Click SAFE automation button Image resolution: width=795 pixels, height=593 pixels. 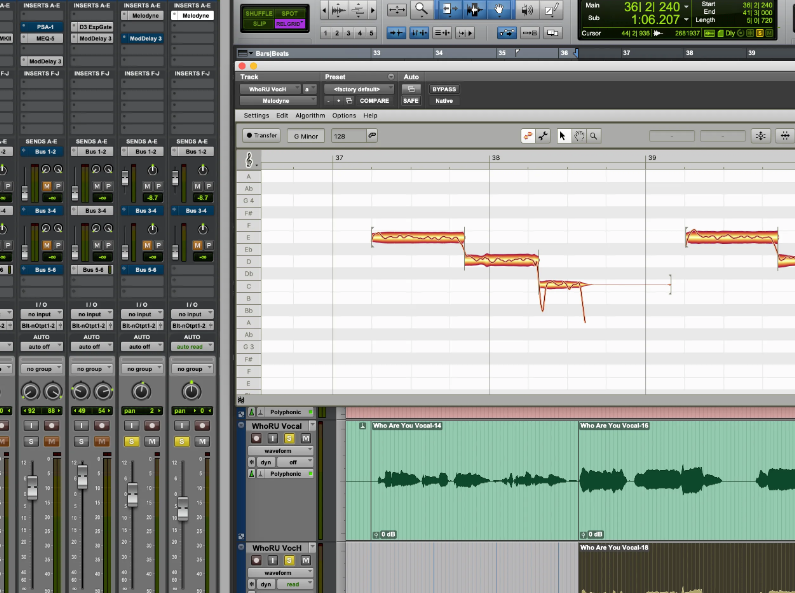[x=411, y=101]
